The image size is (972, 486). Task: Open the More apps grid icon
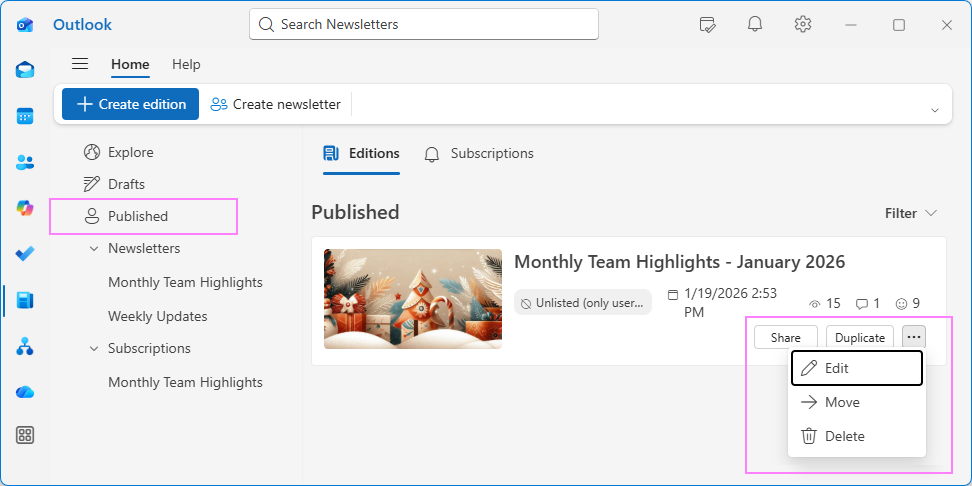(x=25, y=435)
